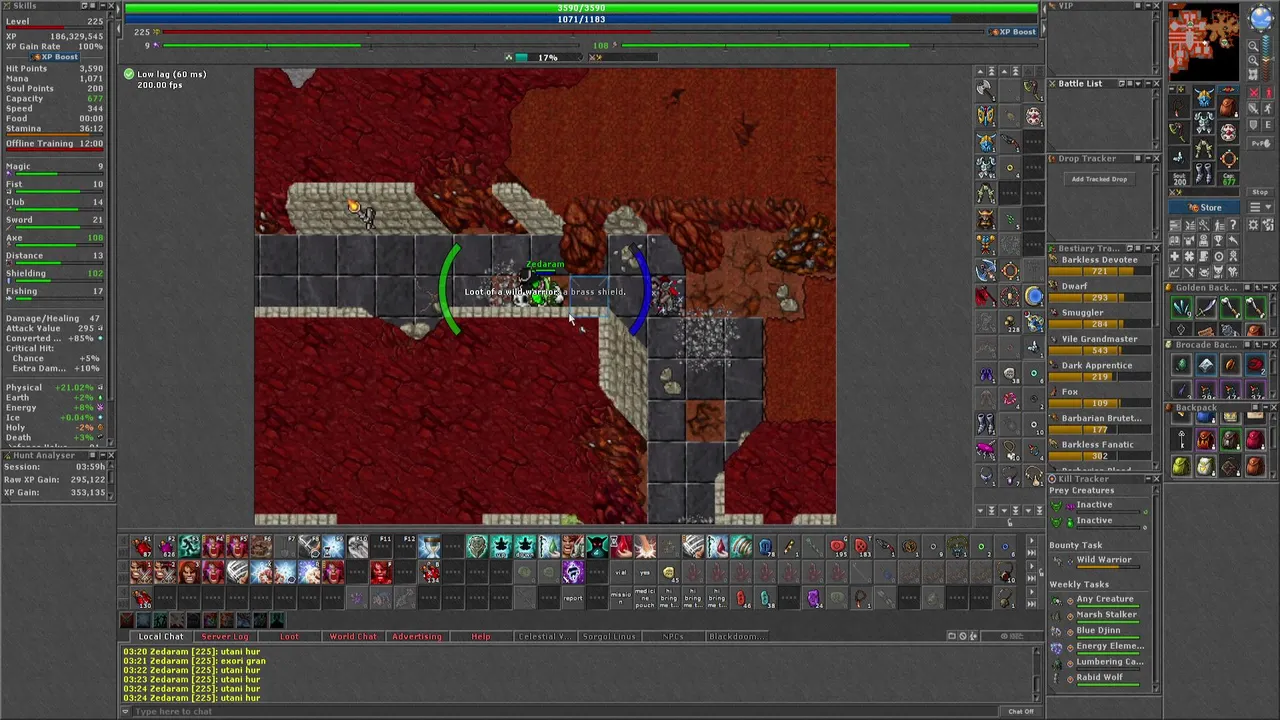Open the NPCs chat tab
This screenshot has width=1280, height=720.
[x=673, y=636]
